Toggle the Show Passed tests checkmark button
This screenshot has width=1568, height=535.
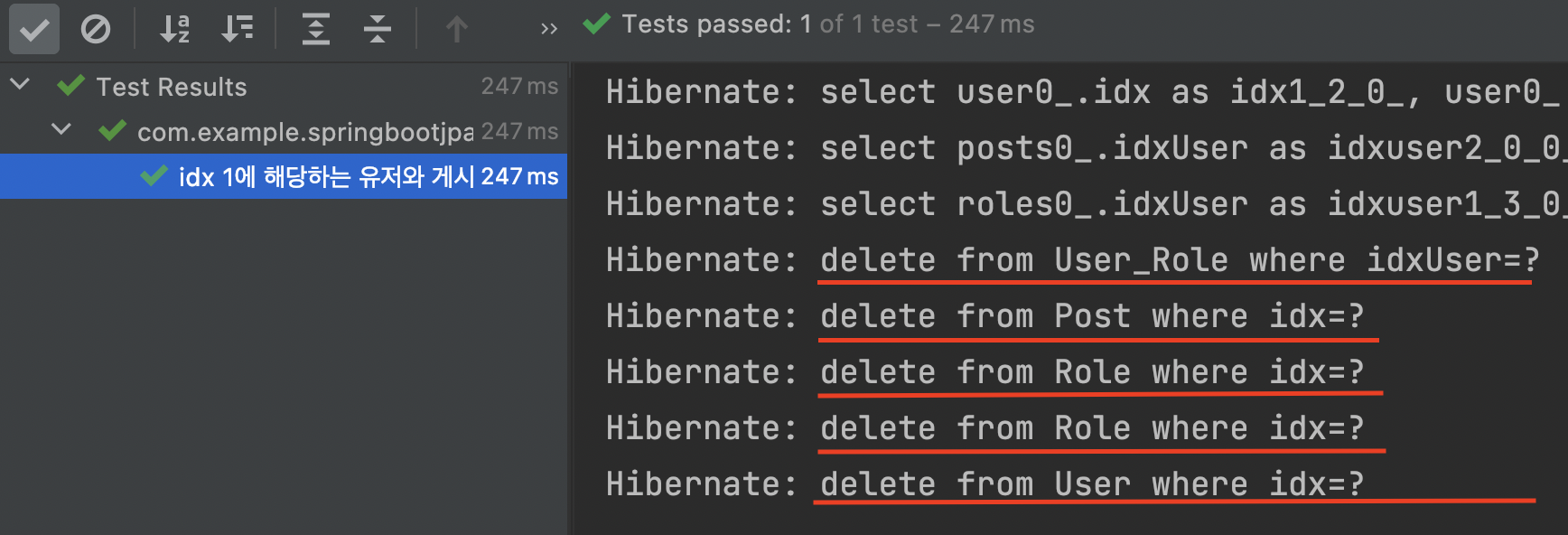33,29
